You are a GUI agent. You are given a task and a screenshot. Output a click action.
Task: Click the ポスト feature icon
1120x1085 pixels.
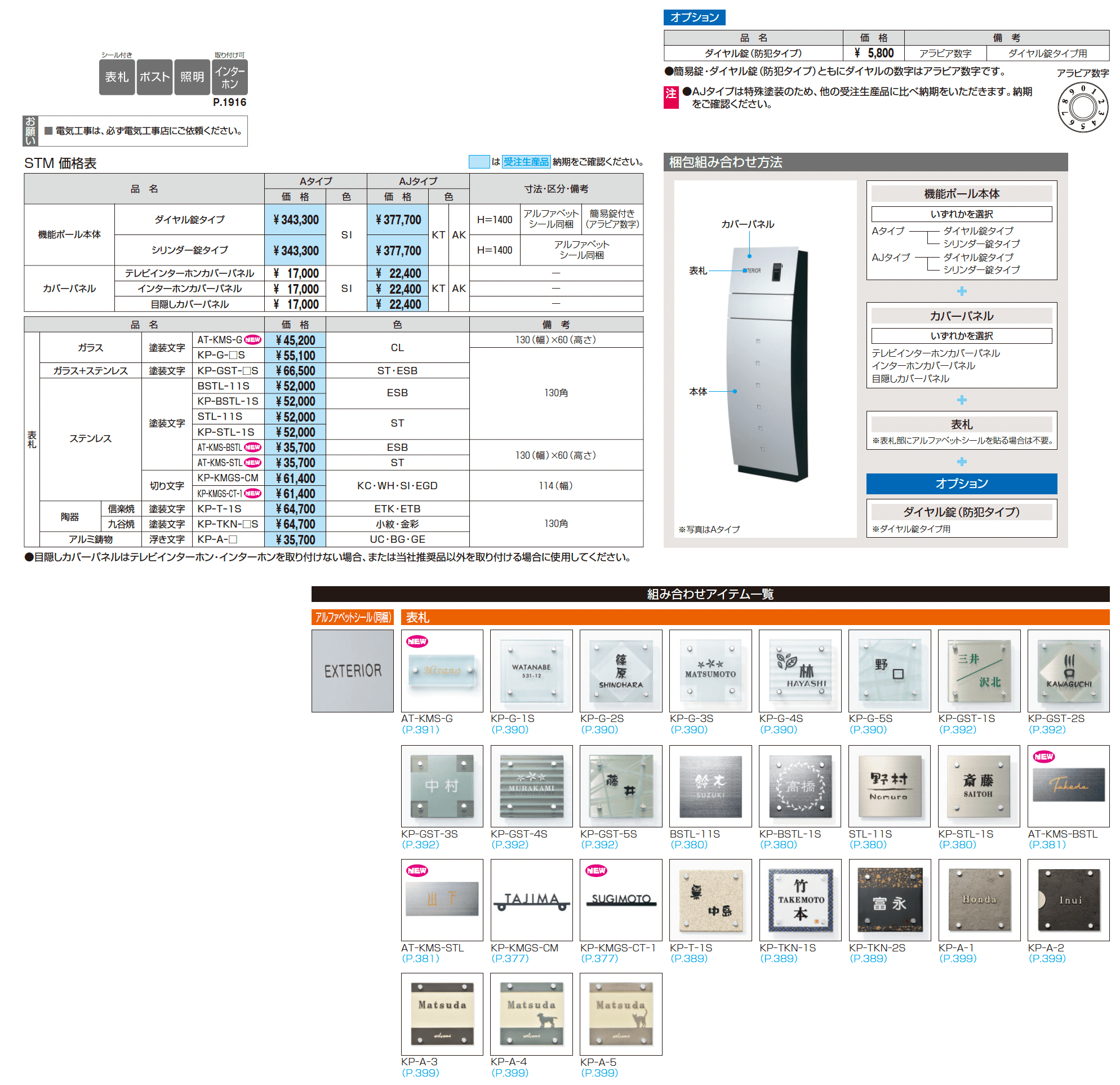(154, 77)
